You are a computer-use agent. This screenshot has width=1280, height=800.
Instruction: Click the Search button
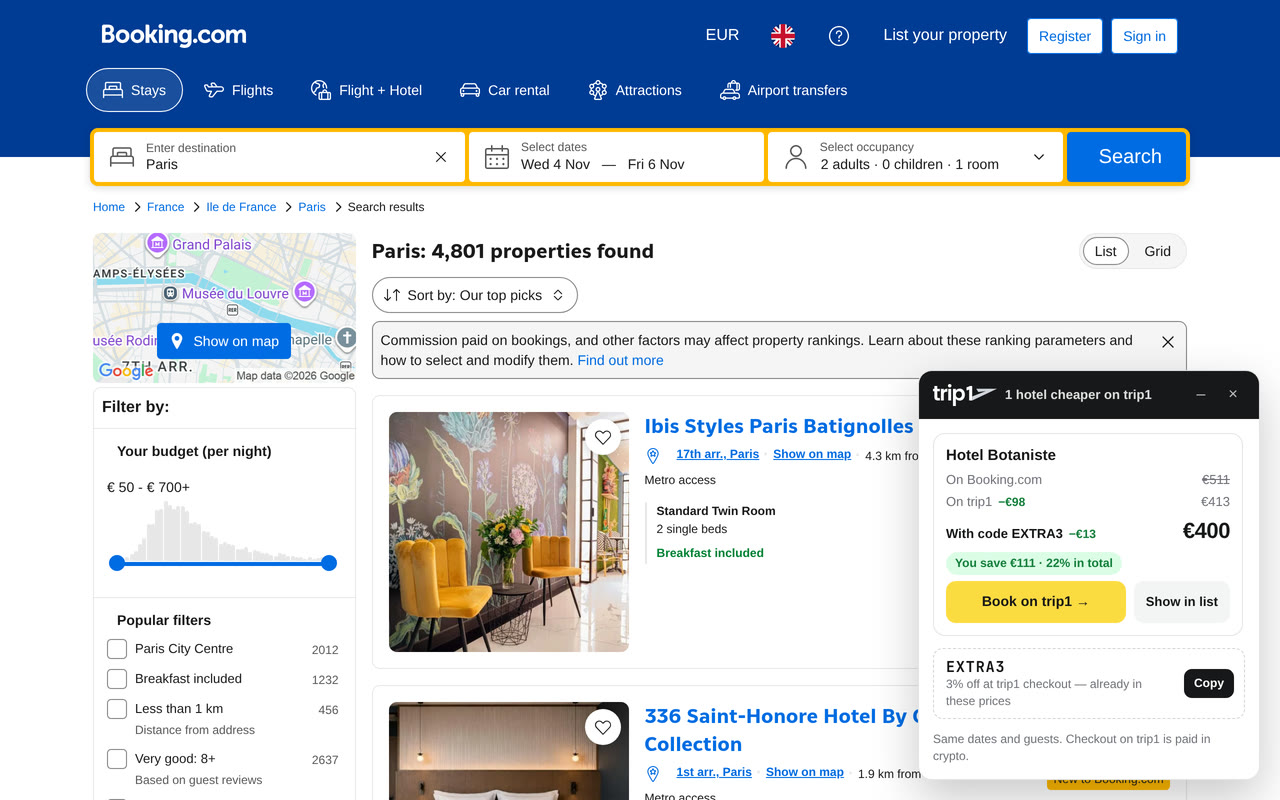pyautogui.click(x=1127, y=157)
